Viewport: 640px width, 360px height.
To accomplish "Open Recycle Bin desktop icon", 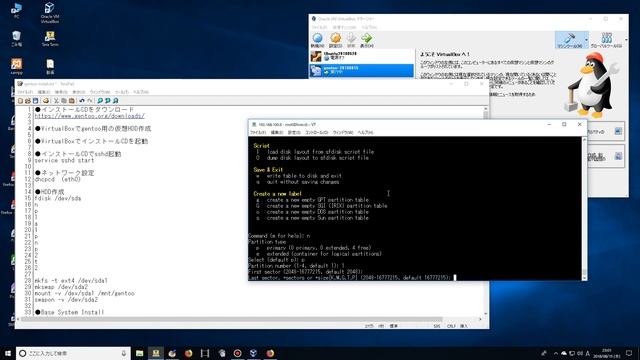I will point(16,39).
